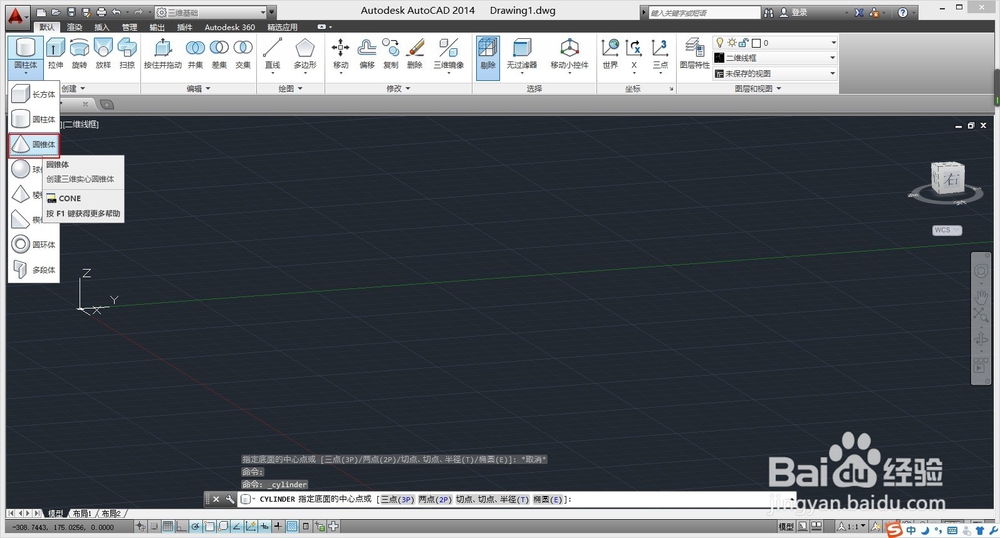
Task: Click the ViewCube 右 face
Action: (x=952, y=179)
